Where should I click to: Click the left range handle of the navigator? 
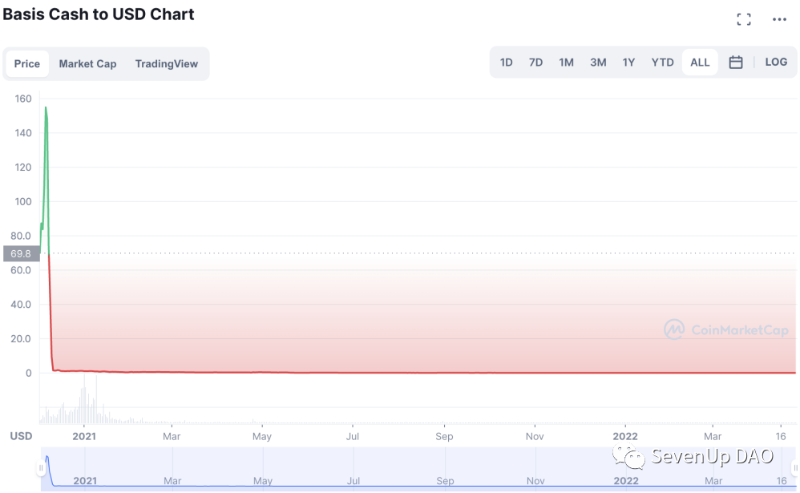41,467
